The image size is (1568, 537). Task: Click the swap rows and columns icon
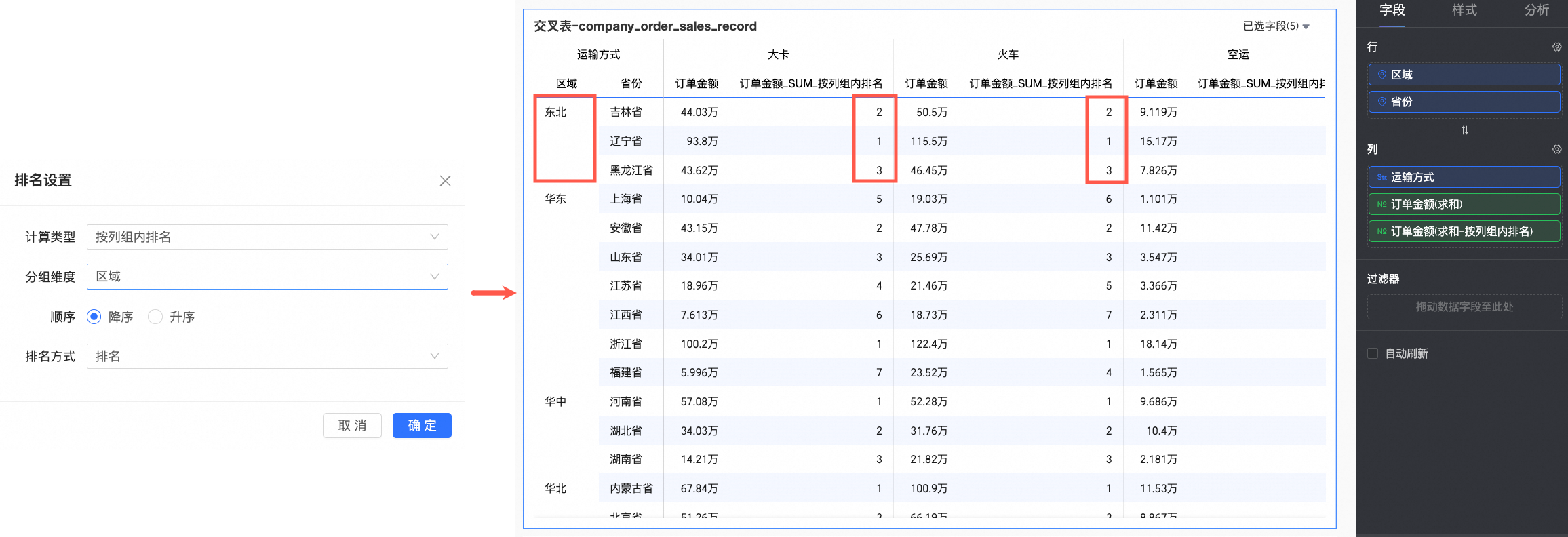(1465, 130)
